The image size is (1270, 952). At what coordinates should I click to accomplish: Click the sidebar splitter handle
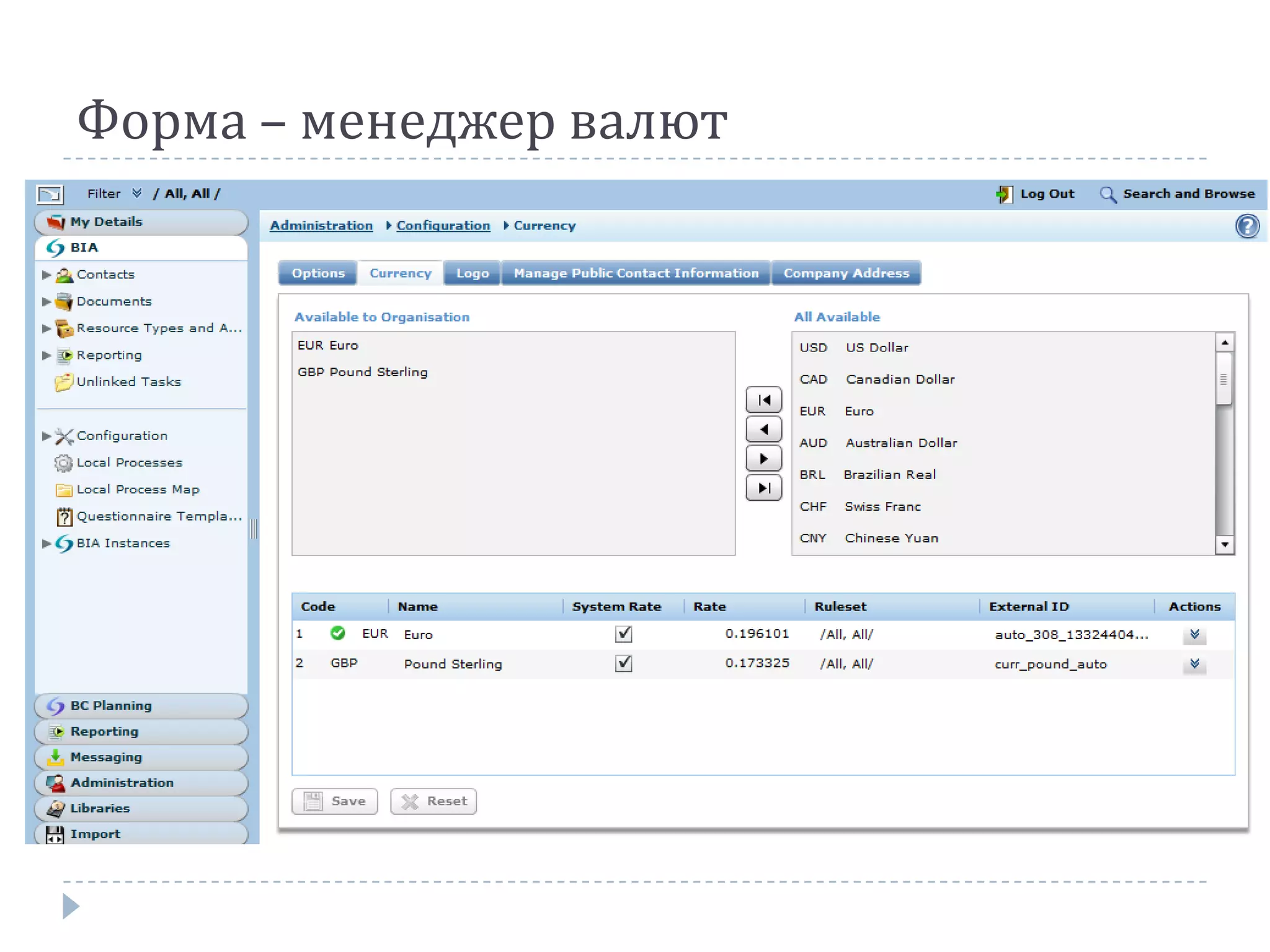click(x=254, y=529)
